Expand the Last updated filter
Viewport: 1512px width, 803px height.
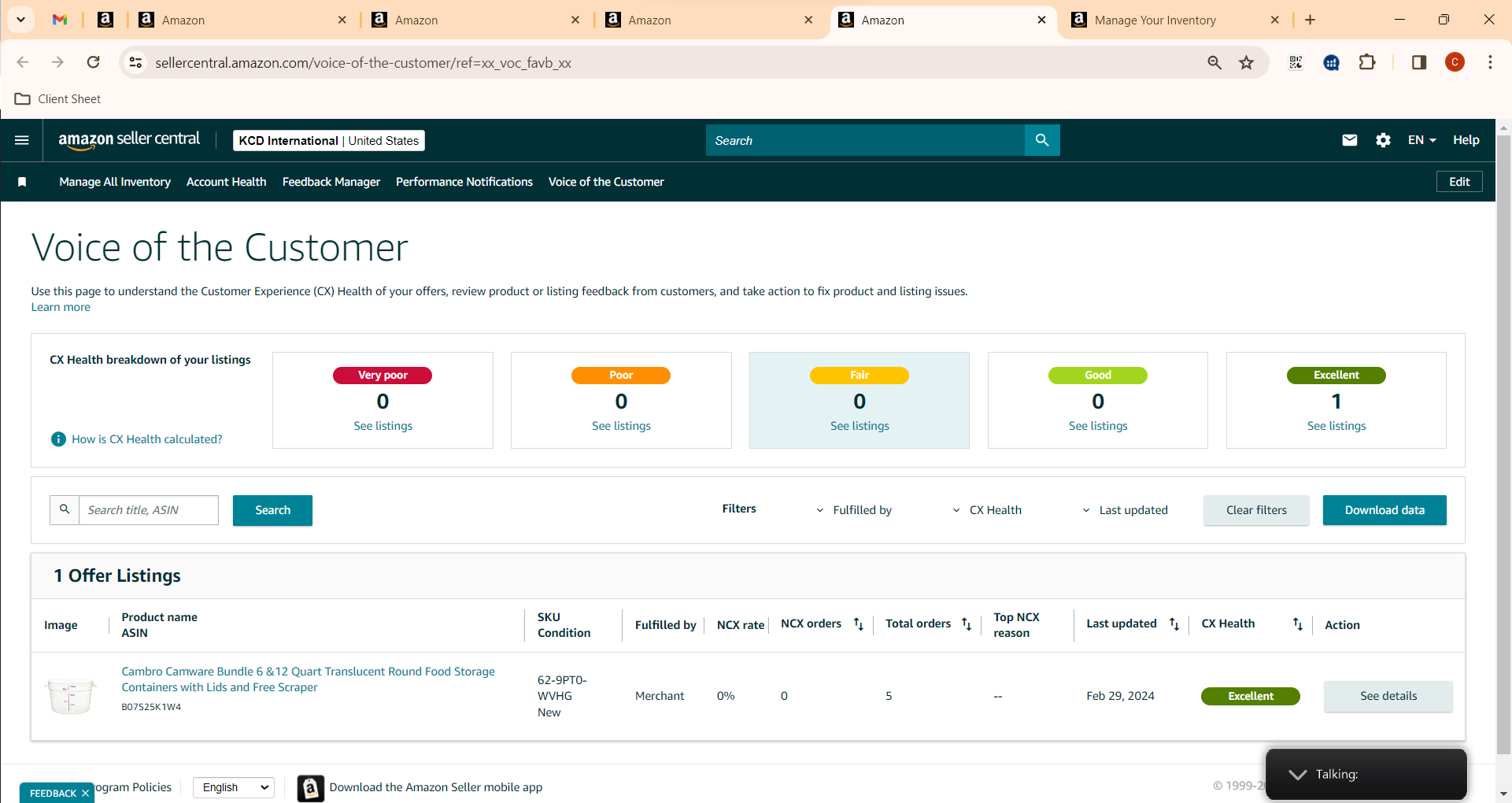click(1125, 510)
